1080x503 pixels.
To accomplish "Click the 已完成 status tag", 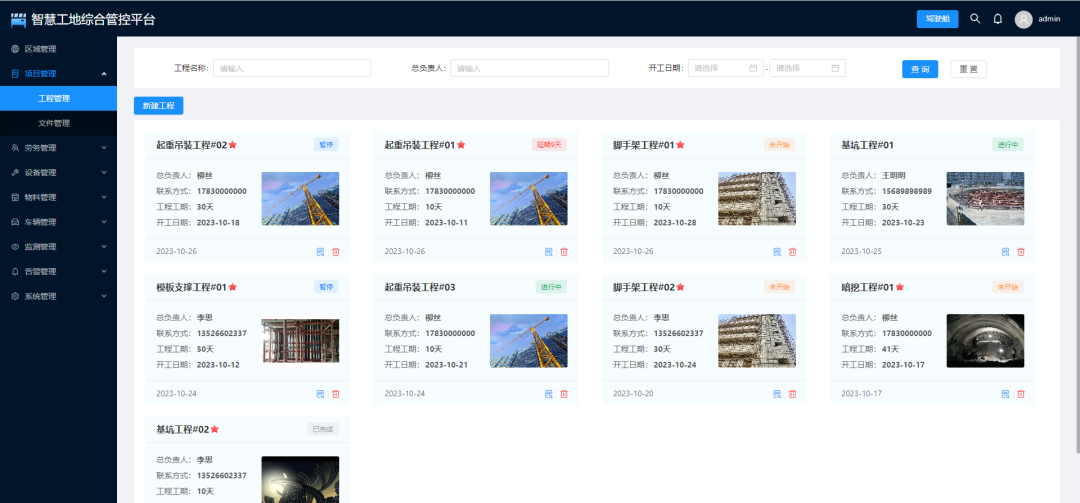I will [323, 429].
